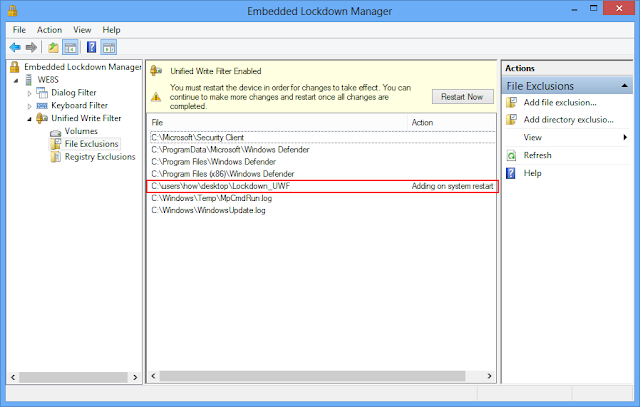Minimize the Embedded Lockdown Manager window
640x407 pixels.
coord(574,9)
